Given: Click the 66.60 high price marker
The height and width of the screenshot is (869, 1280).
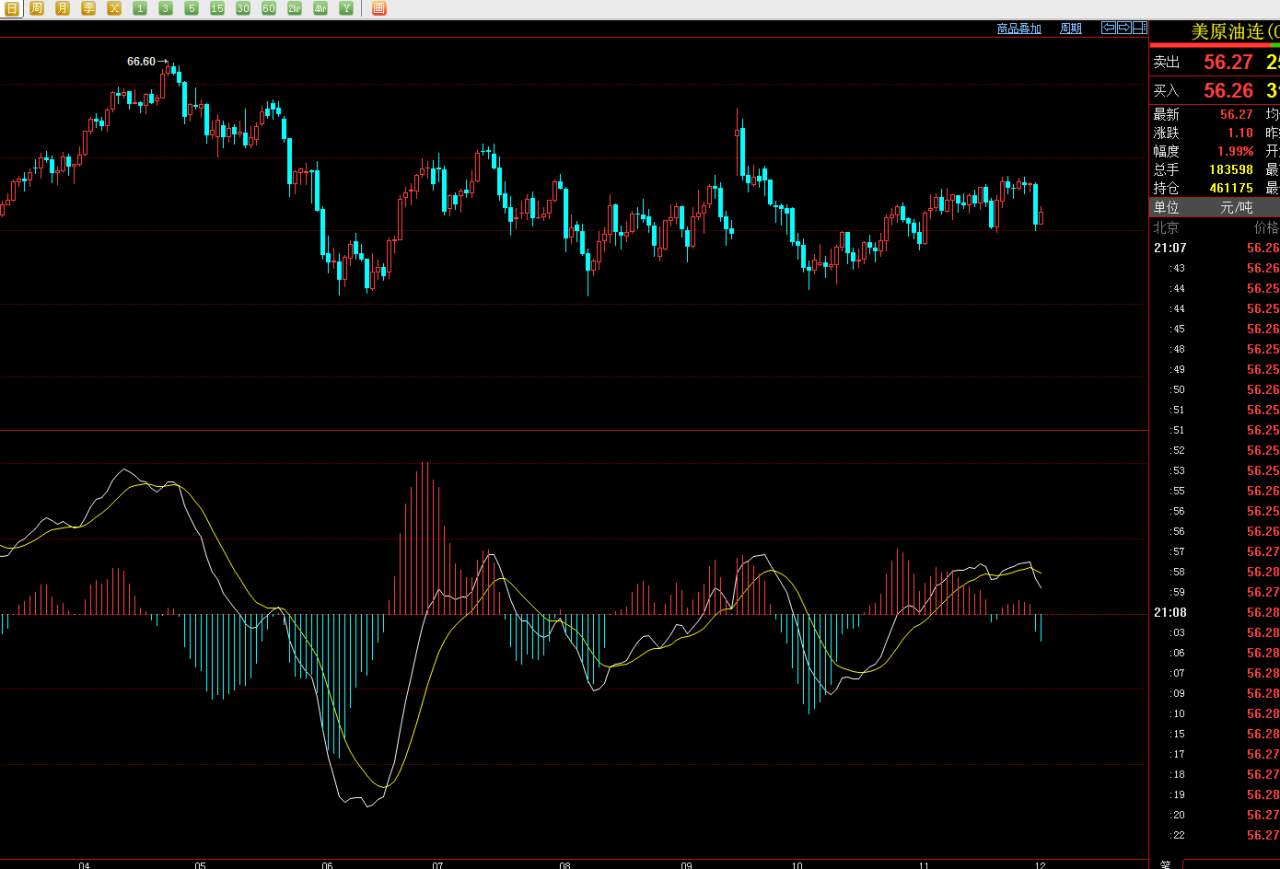Looking at the screenshot, I should (x=141, y=61).
